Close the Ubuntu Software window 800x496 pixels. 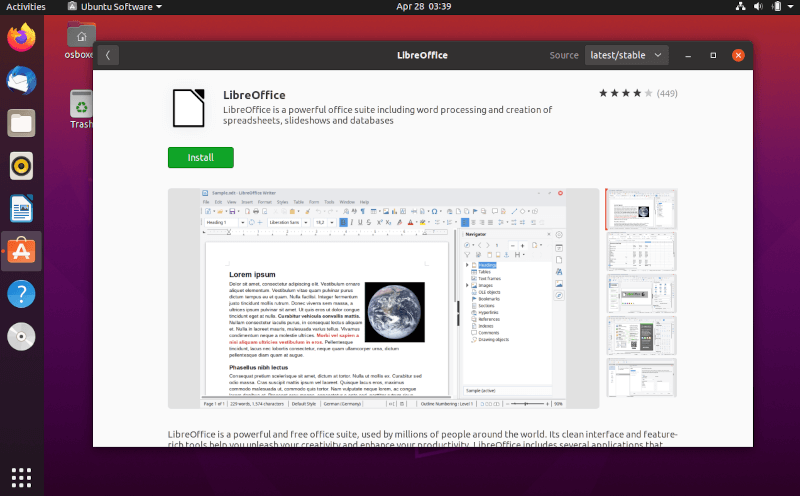pyautogui.click(x=738, y=55)
